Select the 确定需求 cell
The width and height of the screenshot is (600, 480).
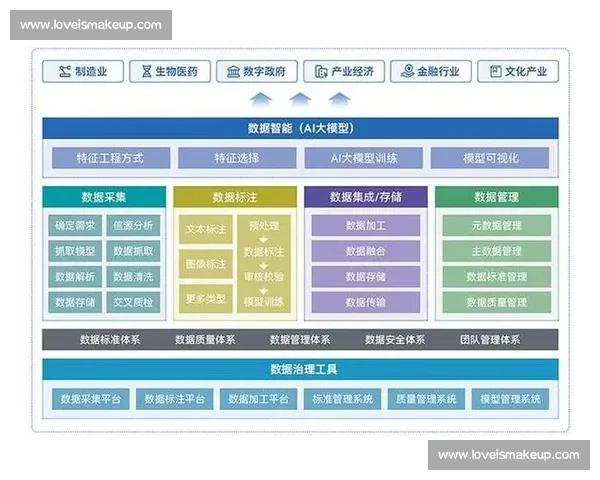[75, 225]
